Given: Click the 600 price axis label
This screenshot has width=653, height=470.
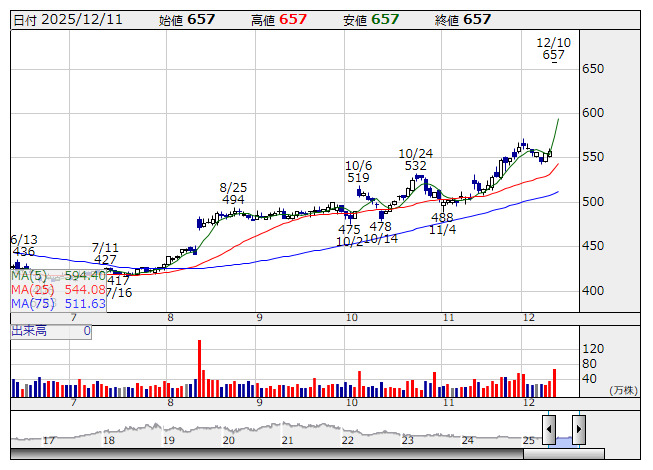Looking at the screenshot, I should click(x=593, y=113).
